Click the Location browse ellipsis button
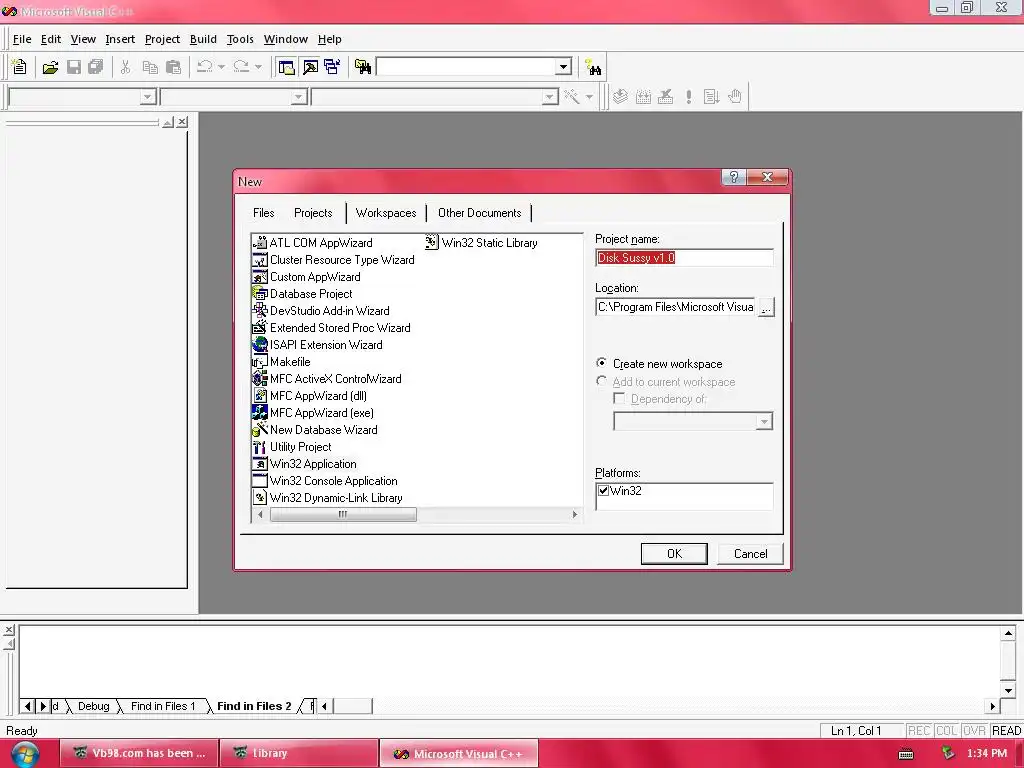Image resolution: width=1024 pixels, height=768 pixels. coord(766,308)
